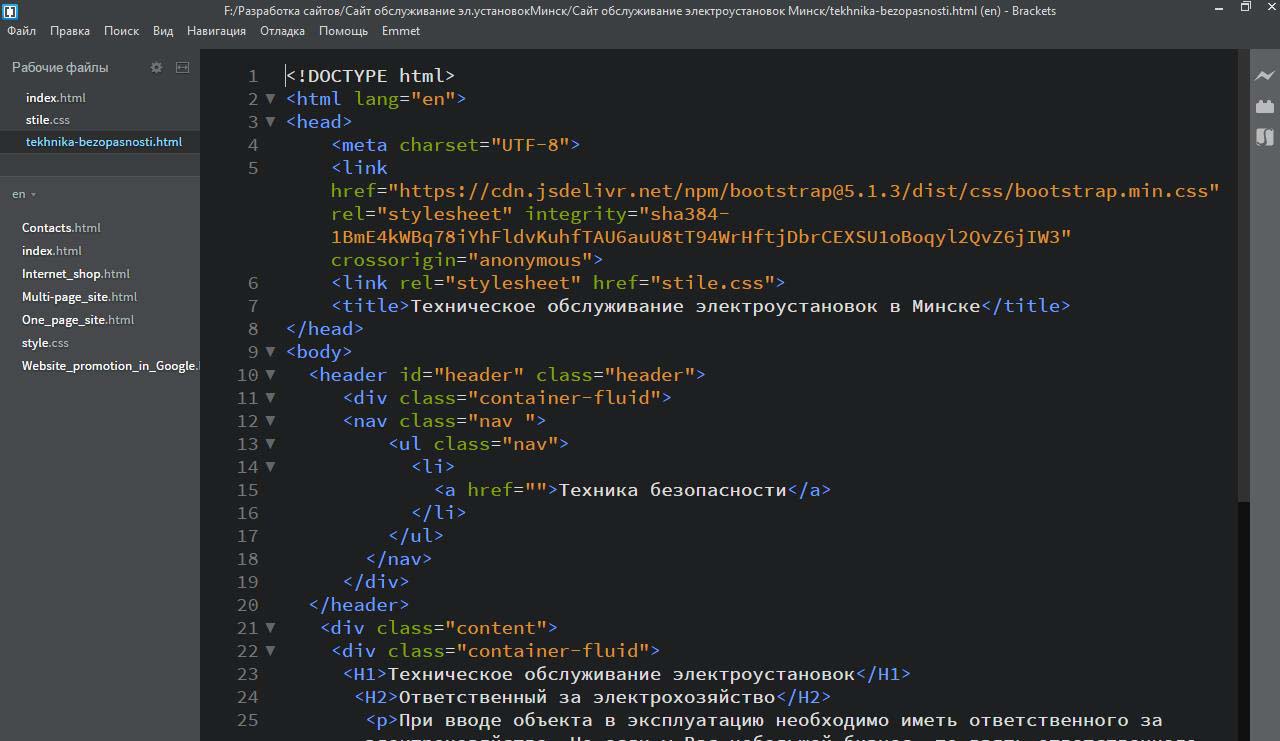Screen dimensions: 1280x741
Task: Open the Extension Manager brick icon
Action: click(x=1265, y=106)
